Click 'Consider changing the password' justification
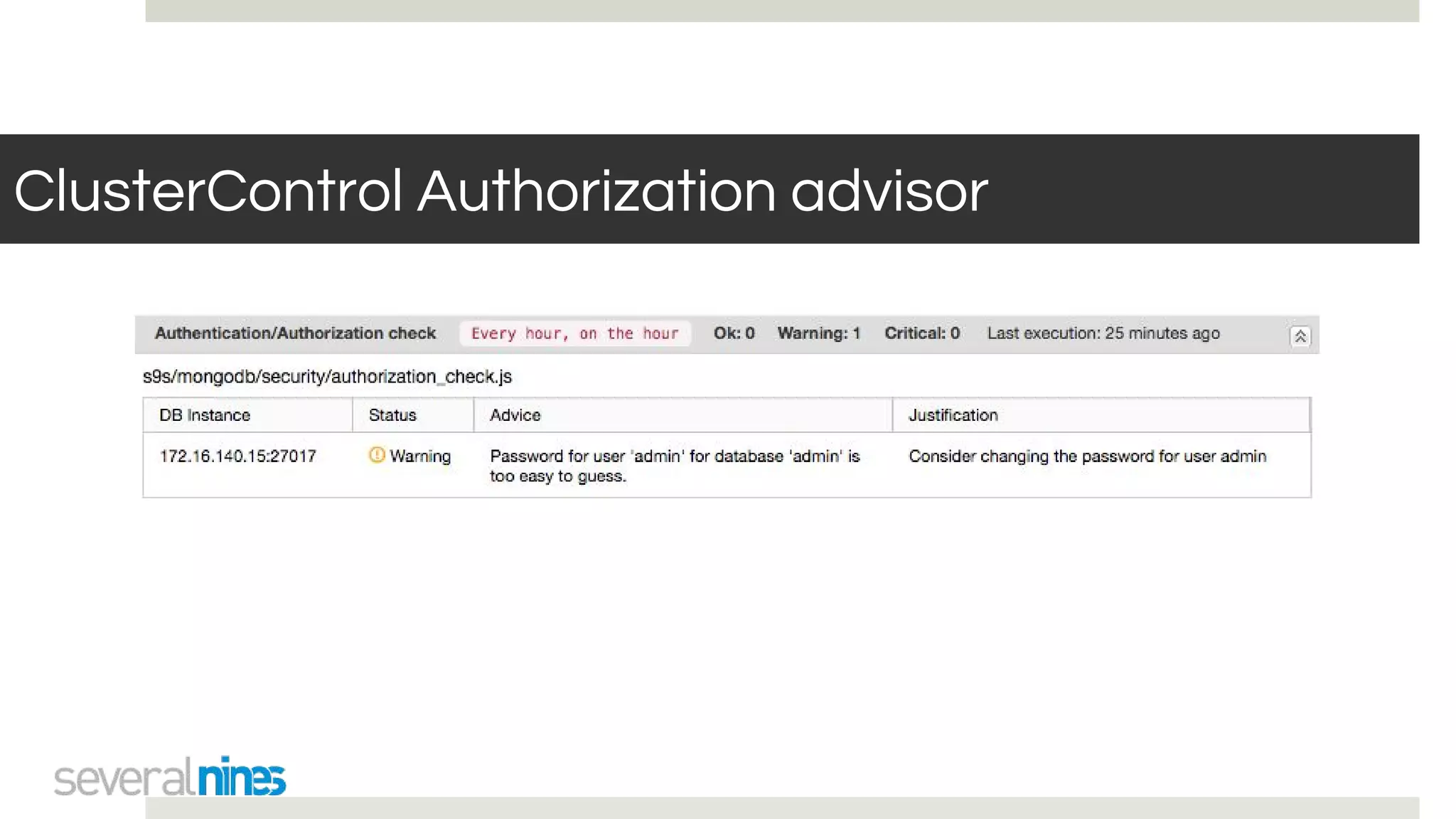The height and width of the screenshot is (819, 1456). tap(1088, 456)
